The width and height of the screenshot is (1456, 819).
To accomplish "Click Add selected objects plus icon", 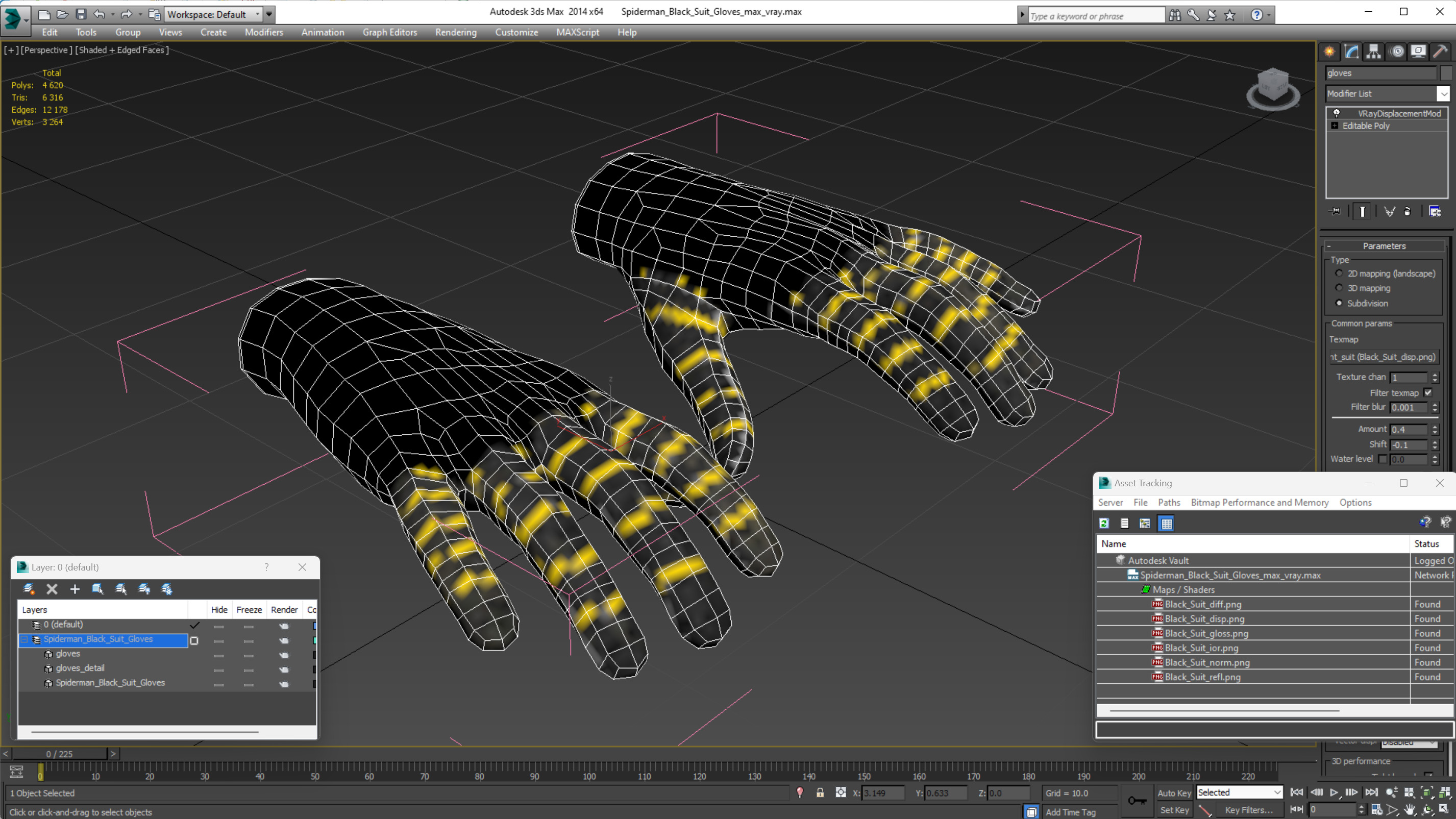I will pyautogui.click(x=75, y=589).
